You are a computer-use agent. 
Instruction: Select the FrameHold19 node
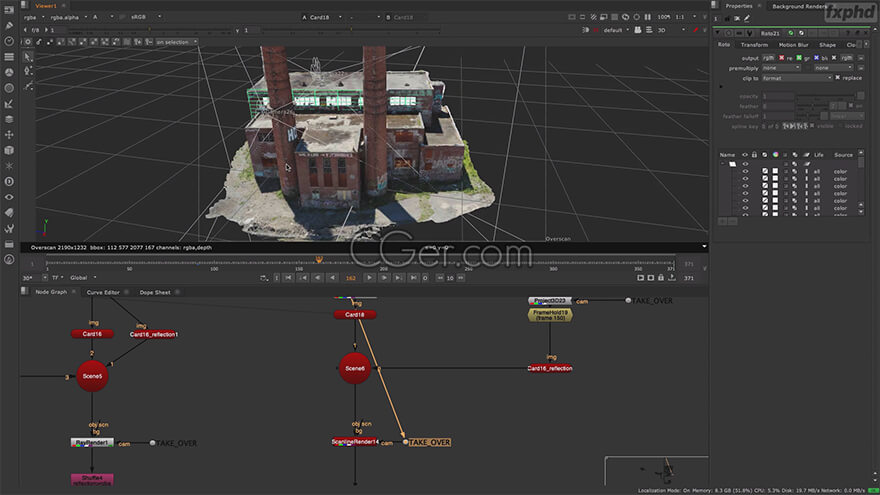coord(550,315)
